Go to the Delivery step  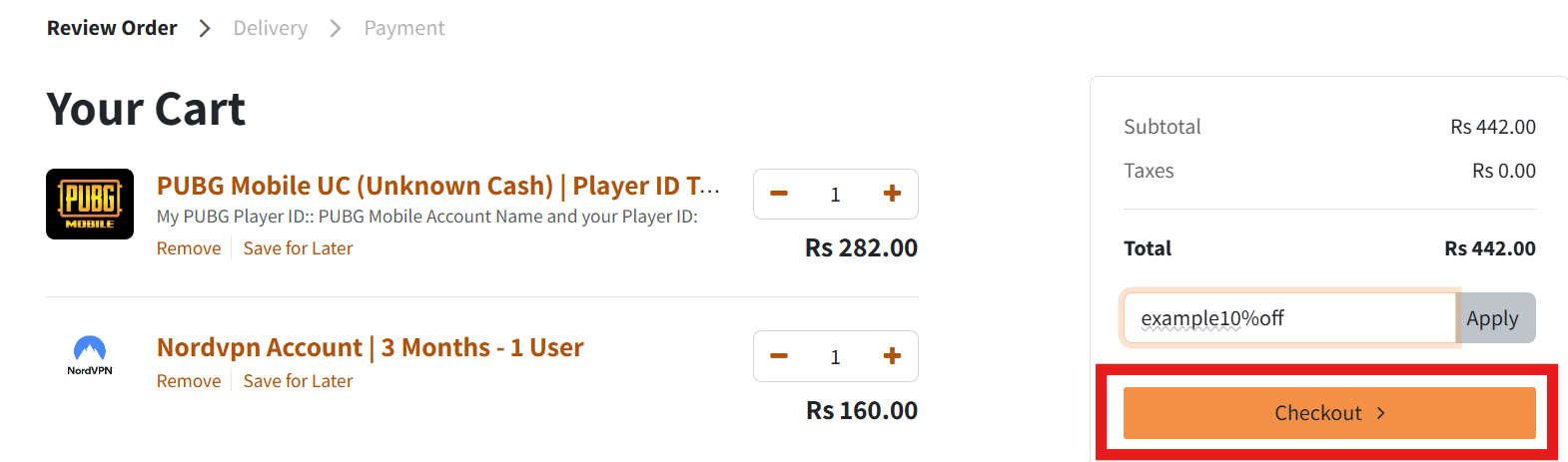coord(271,28)
